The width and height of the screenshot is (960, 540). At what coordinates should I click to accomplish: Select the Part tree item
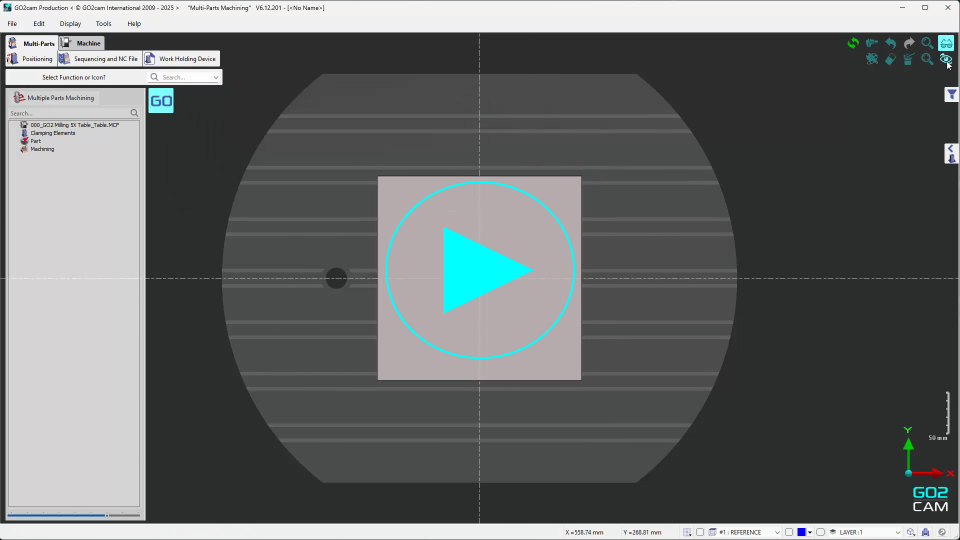coord(36,141)
